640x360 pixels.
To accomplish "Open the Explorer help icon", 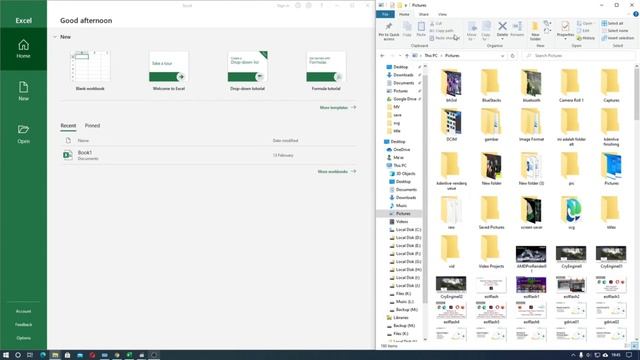I will tap(636, 14).
